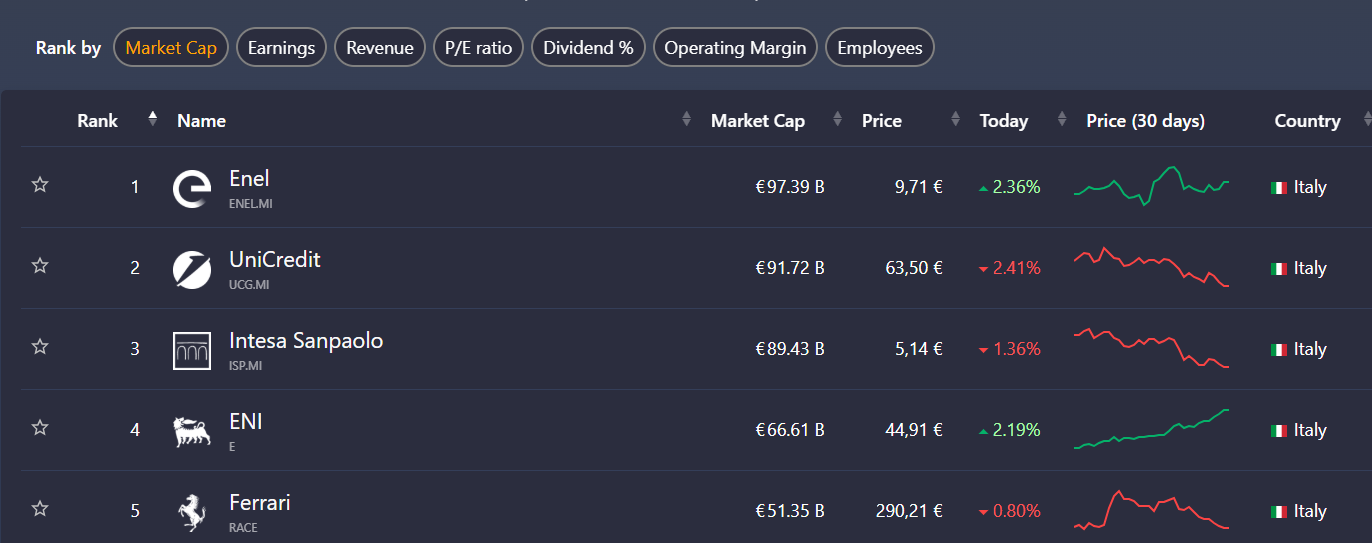Image resolution: width=1372 pixels, height=543 pixels.
Task: Sort table by Rank column arrows
Action: (x=152, y=119)
